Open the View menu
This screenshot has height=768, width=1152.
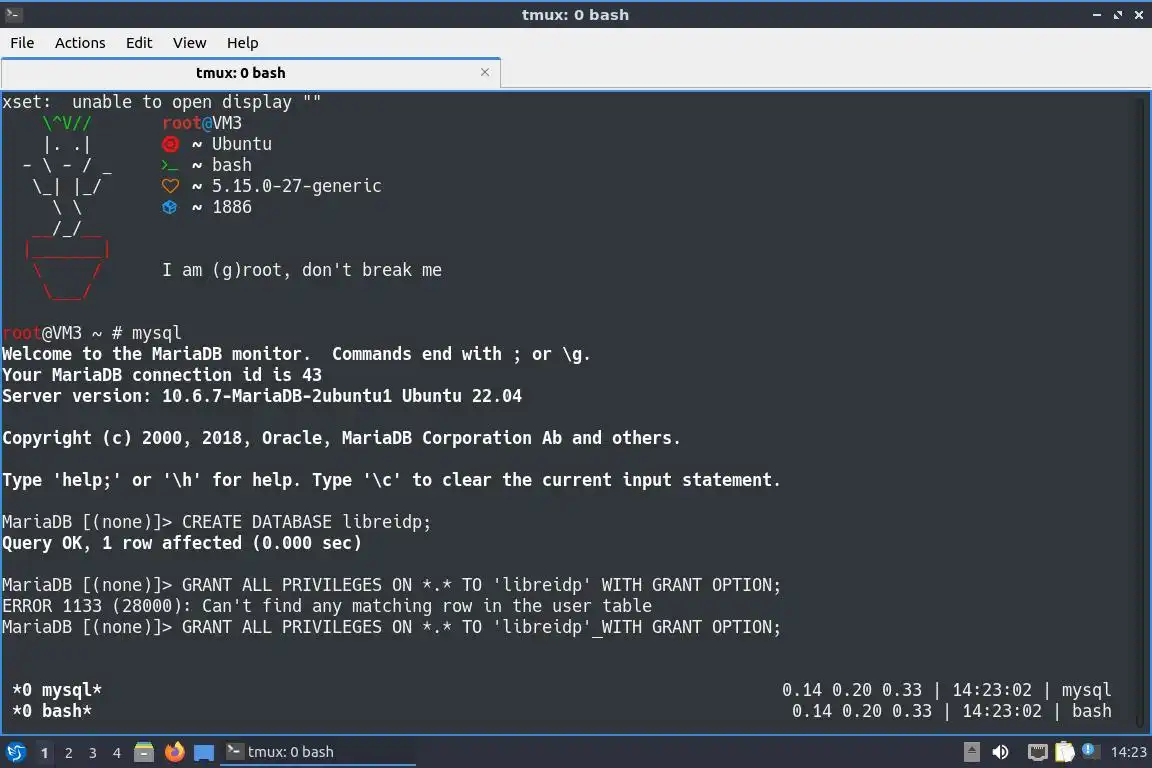tap(190, 43)
